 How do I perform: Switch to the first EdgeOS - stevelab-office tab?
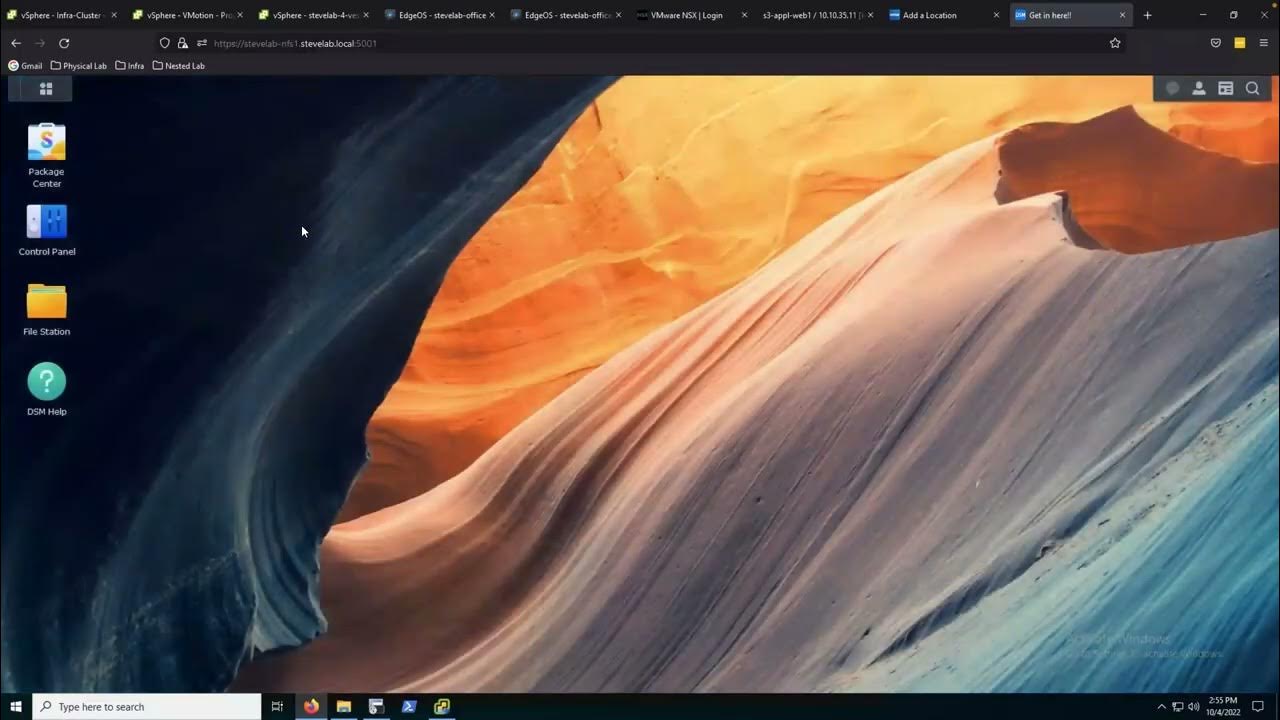[x=440, y=15]
